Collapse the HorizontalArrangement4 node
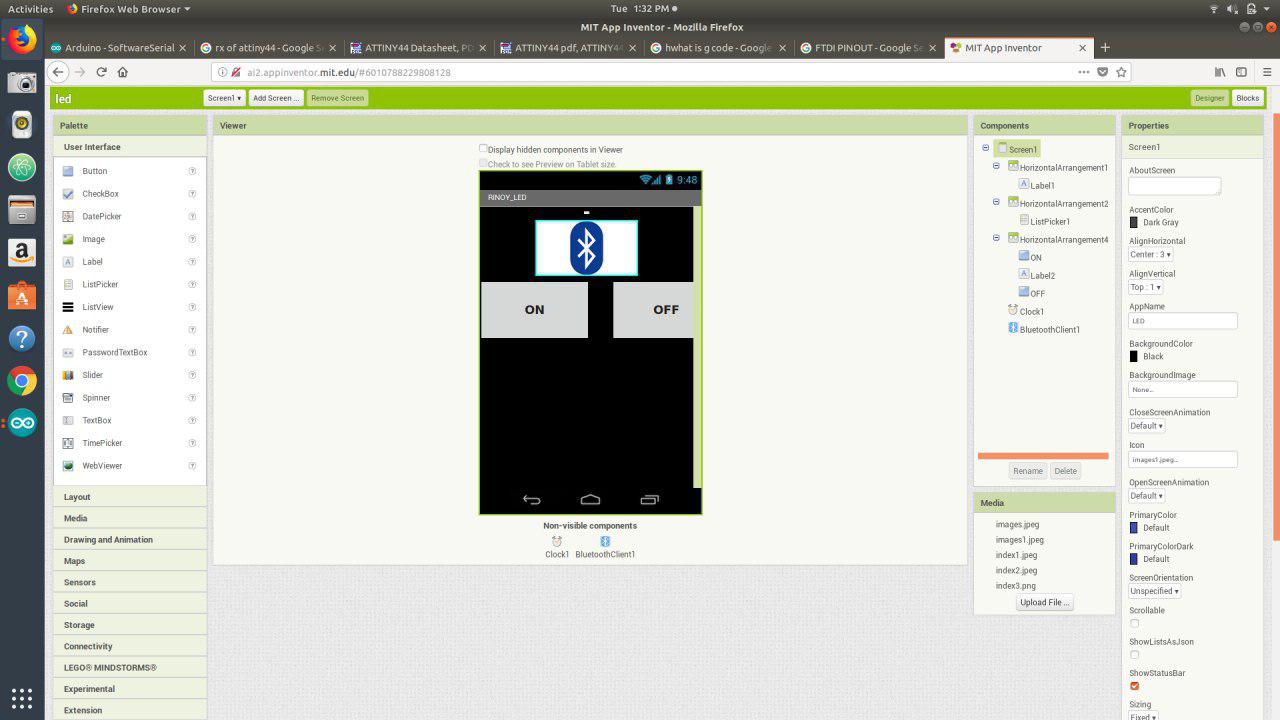 tap(996, 238)
